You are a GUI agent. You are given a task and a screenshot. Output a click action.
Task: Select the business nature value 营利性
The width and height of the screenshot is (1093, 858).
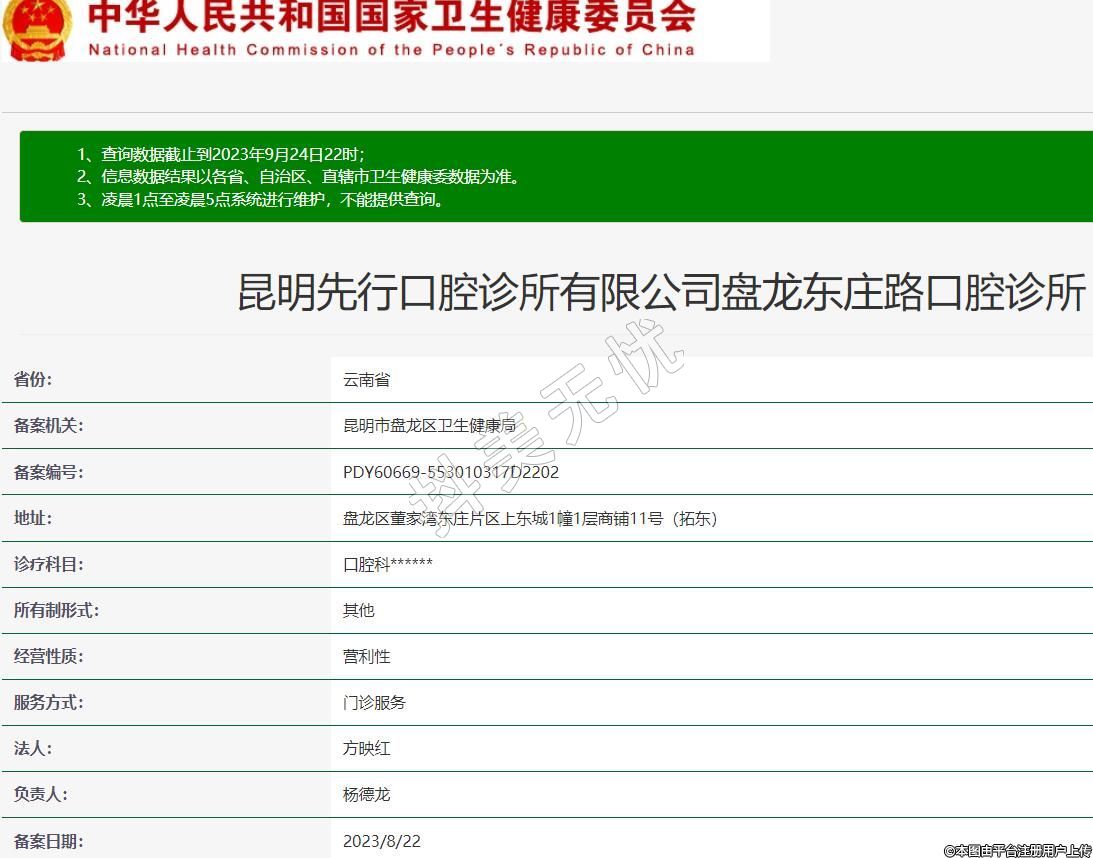(366, 656)
